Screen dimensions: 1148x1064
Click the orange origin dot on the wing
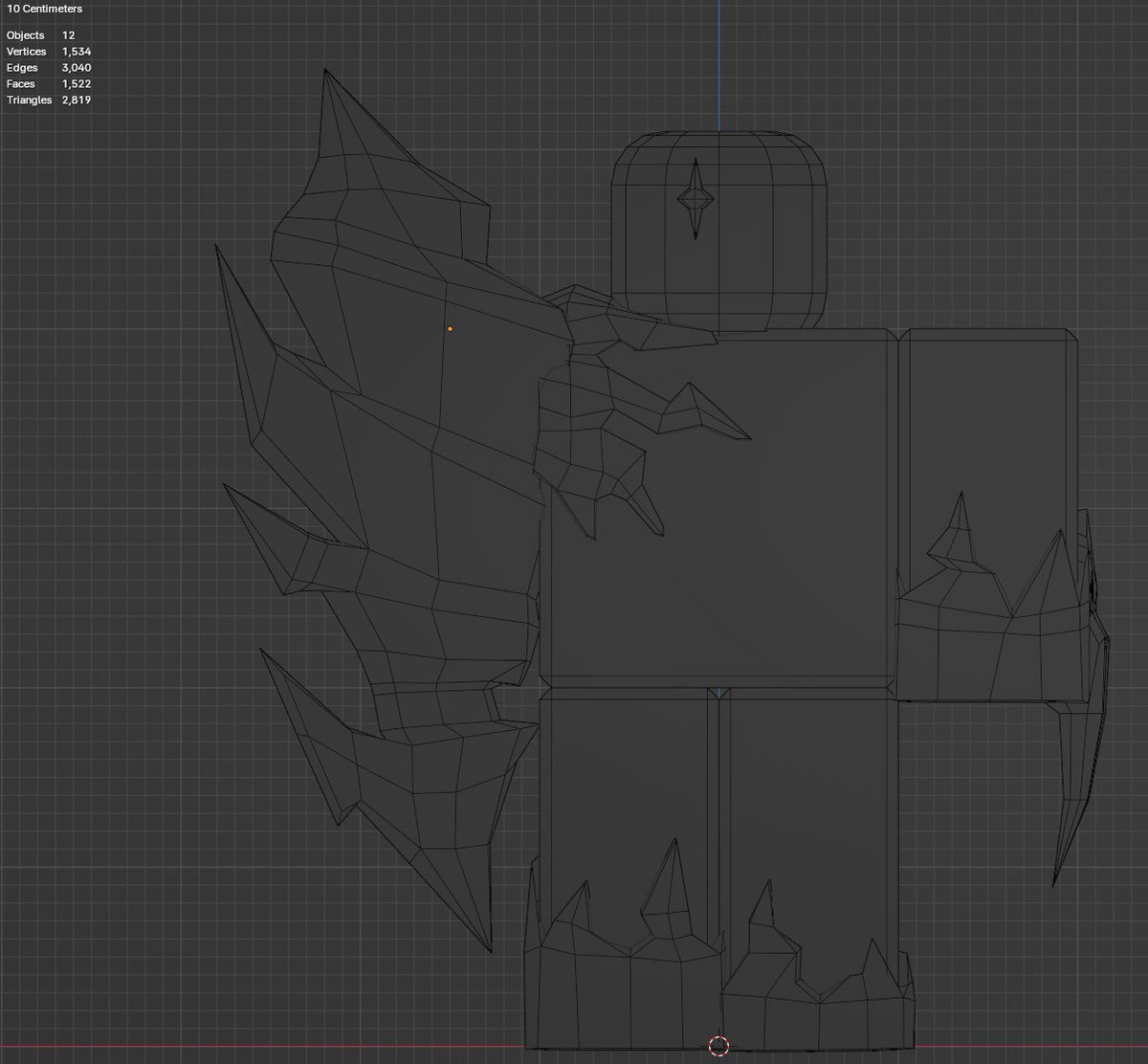point(450,329)
